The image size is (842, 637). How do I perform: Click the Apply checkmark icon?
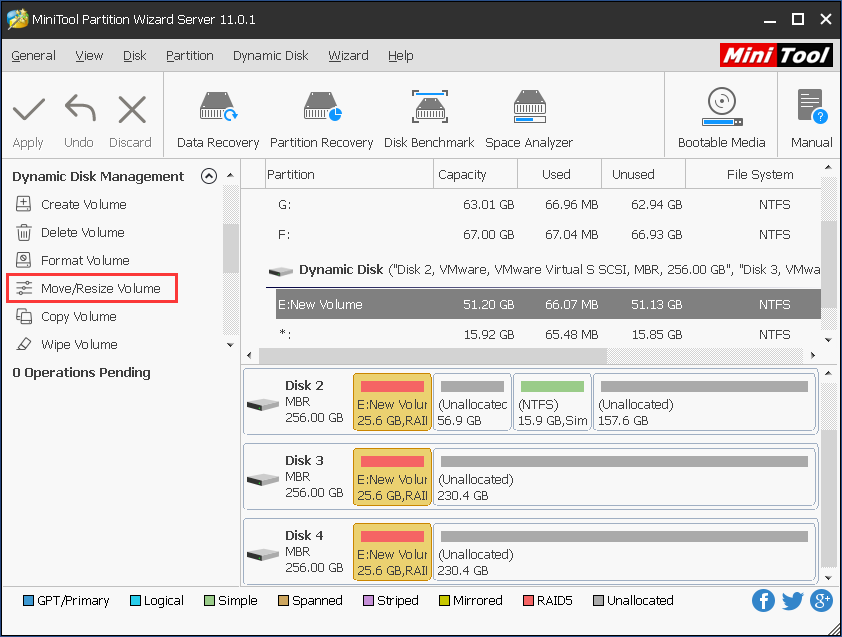pos(28,110)
